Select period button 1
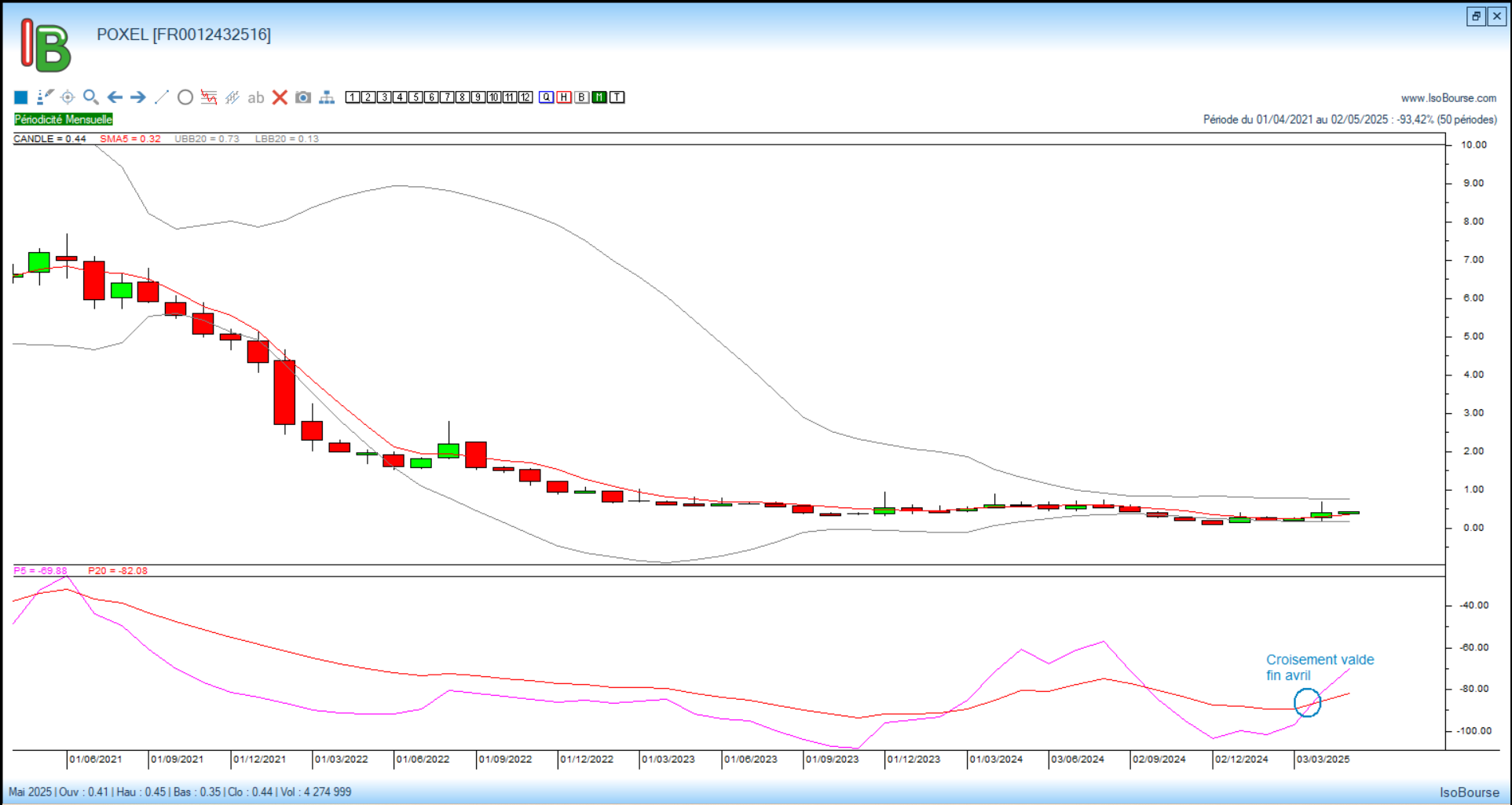The width and height of the screenshot is (1512, 805). point(353,97)
